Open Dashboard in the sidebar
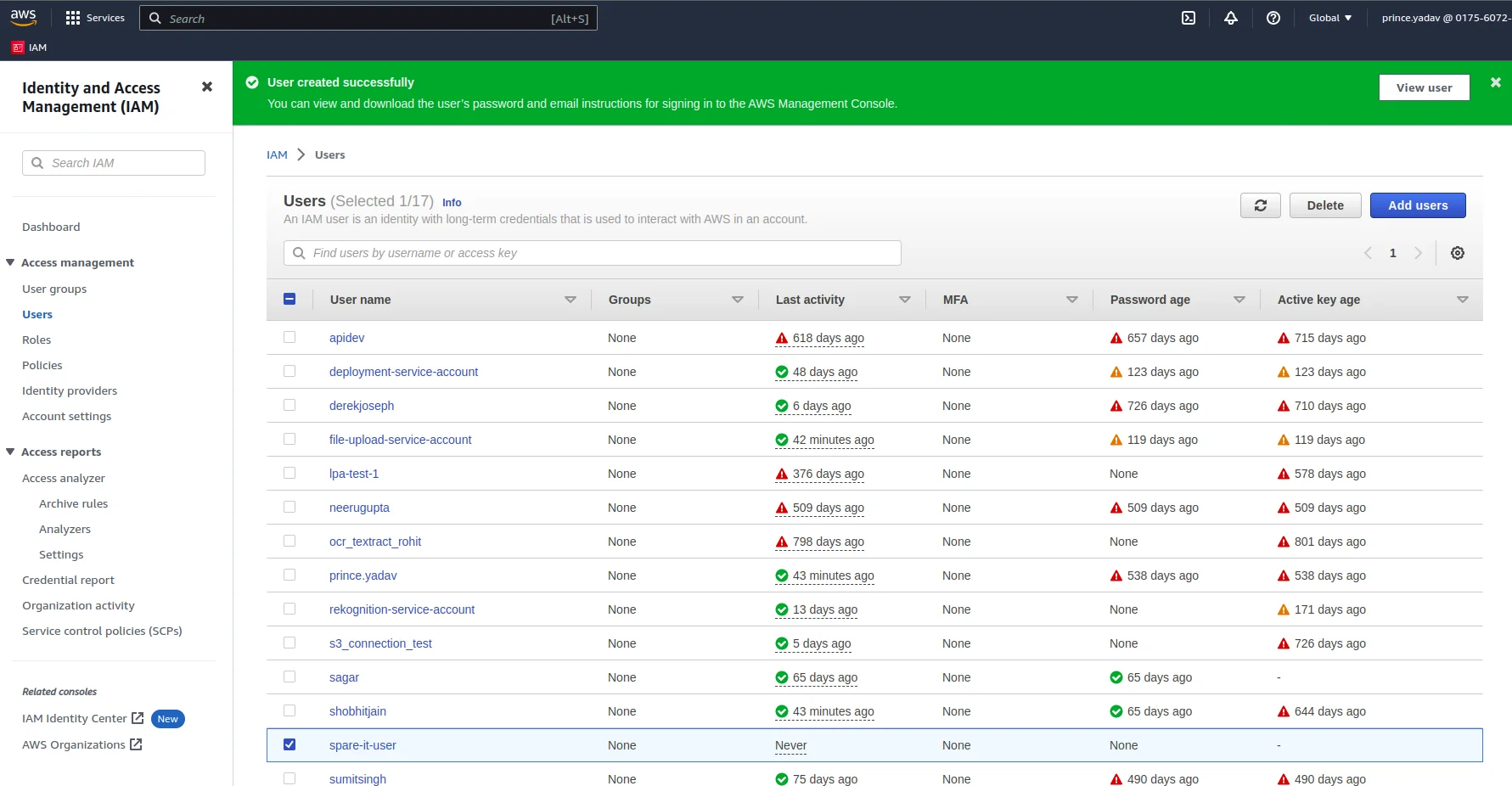This screenshot has width=1512, height=786. [x=51, y=227]
